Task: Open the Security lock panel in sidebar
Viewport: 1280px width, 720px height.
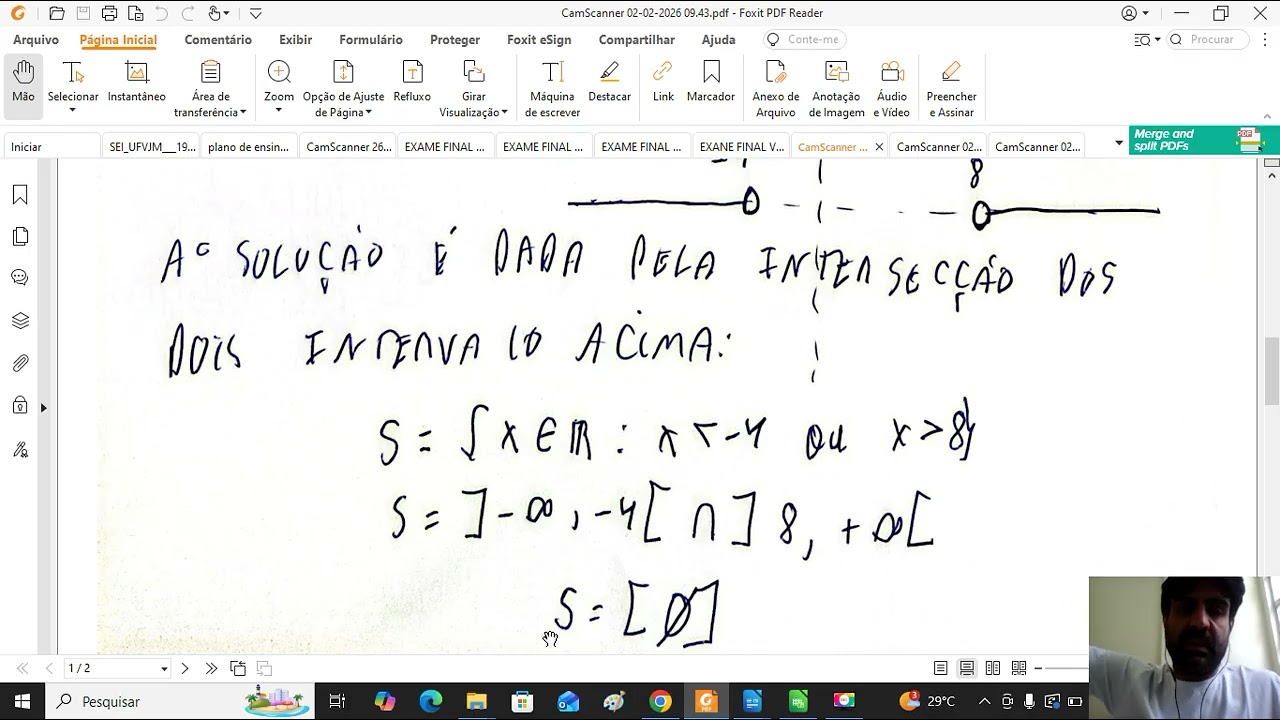Action: (20, 405)
